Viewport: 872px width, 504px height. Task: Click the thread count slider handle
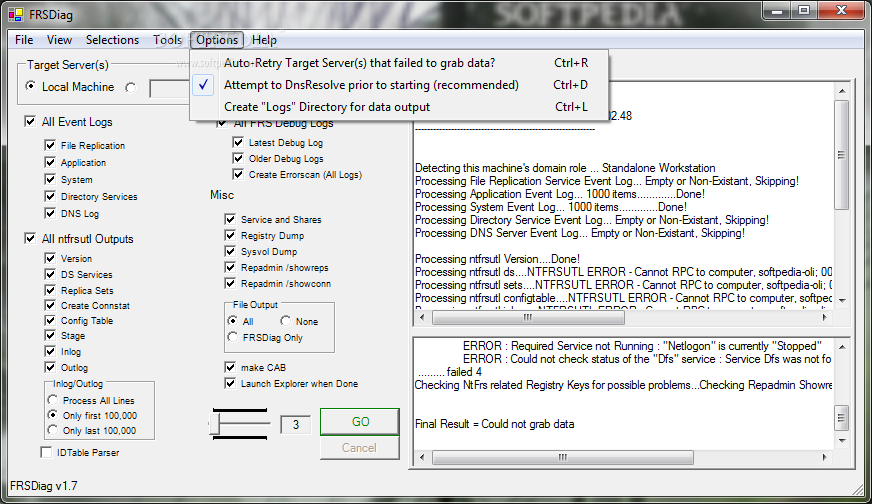coord(215,424)
